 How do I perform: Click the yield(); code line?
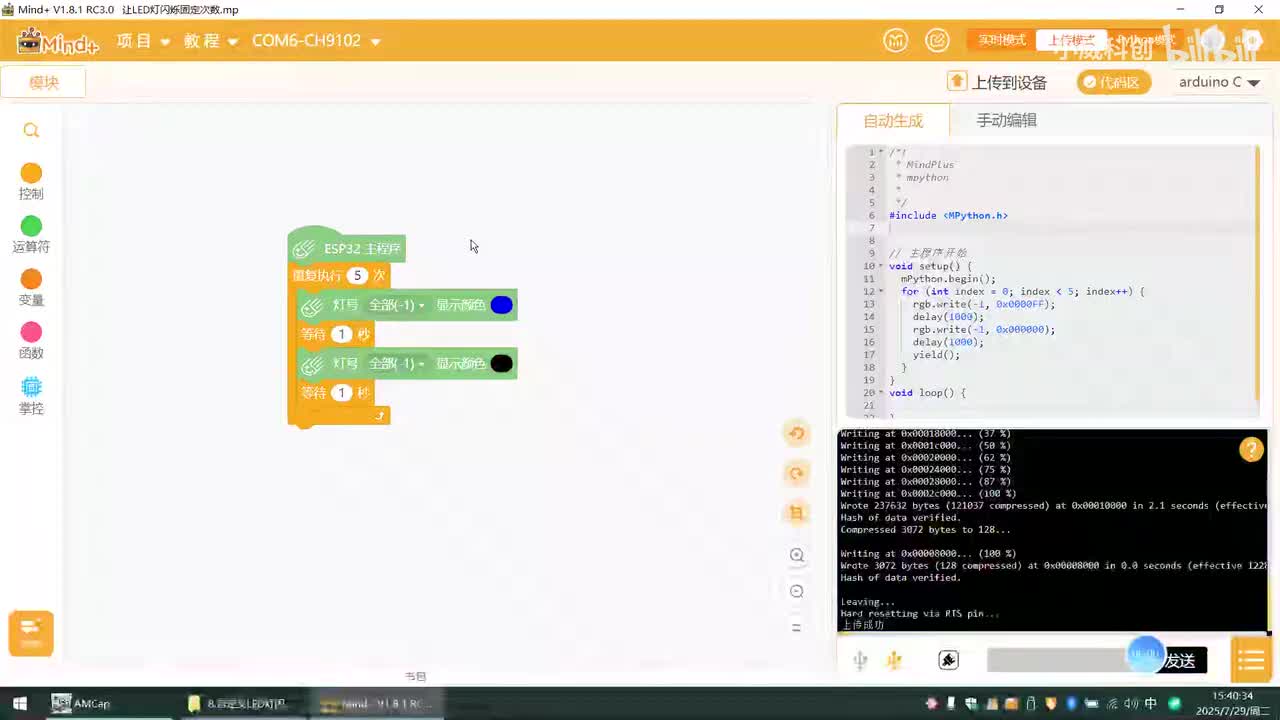coord(936,355)
